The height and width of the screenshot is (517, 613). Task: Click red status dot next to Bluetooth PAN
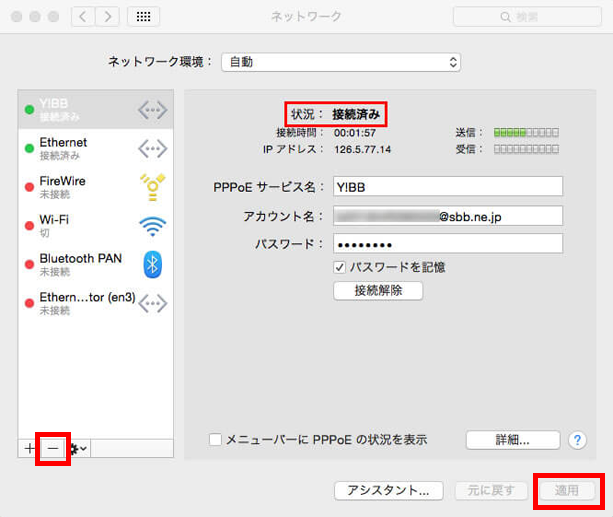29,264
